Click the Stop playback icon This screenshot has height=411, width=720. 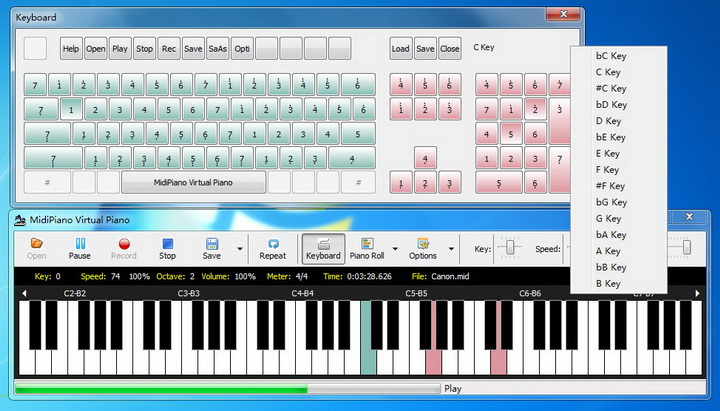[167, 243]
